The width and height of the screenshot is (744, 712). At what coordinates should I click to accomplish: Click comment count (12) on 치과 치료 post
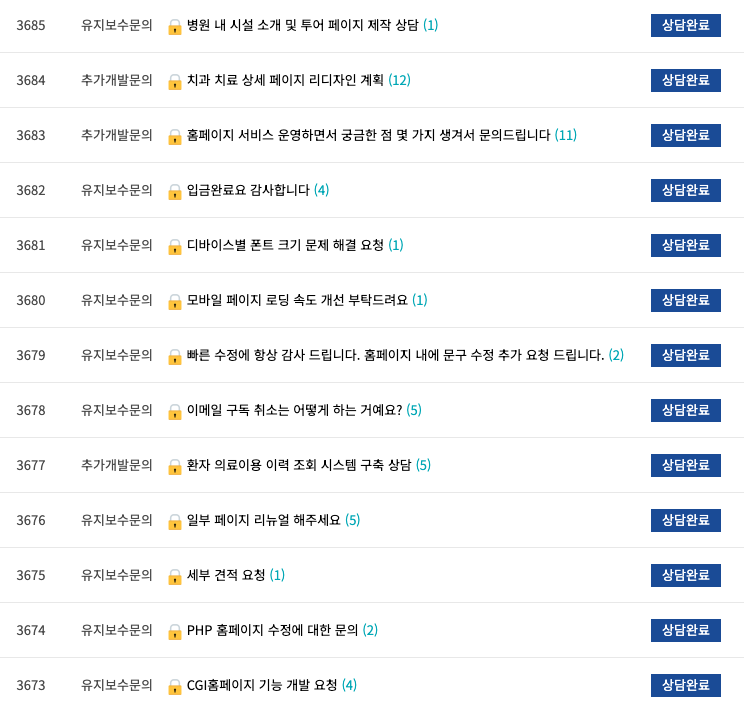tap(399, 80)
